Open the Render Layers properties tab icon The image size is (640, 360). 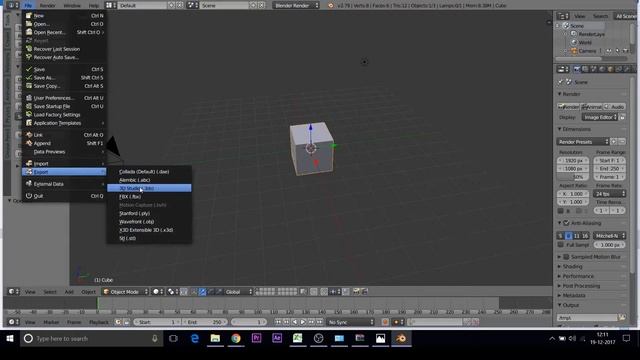(585, 69)
